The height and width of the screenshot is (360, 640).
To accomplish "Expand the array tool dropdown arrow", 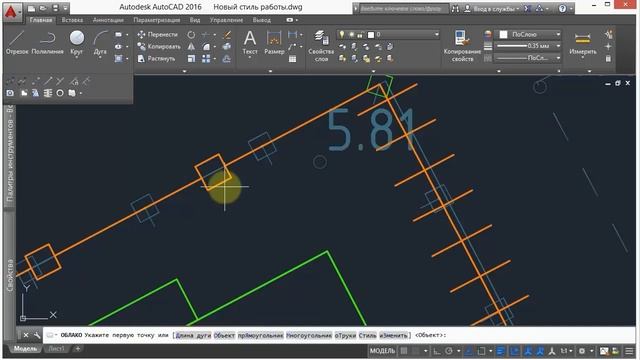I will [x=215, y=59].
